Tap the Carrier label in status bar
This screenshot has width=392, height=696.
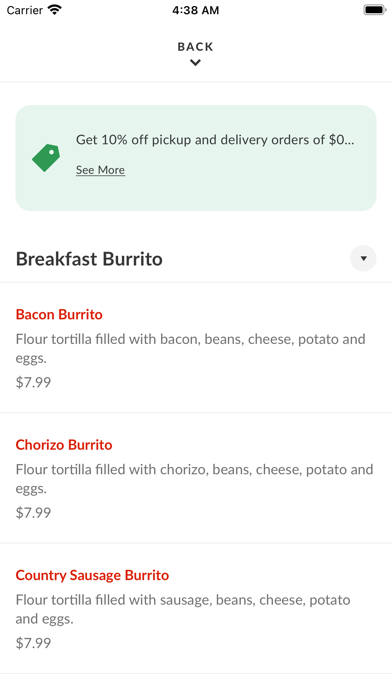pos(24,10)
